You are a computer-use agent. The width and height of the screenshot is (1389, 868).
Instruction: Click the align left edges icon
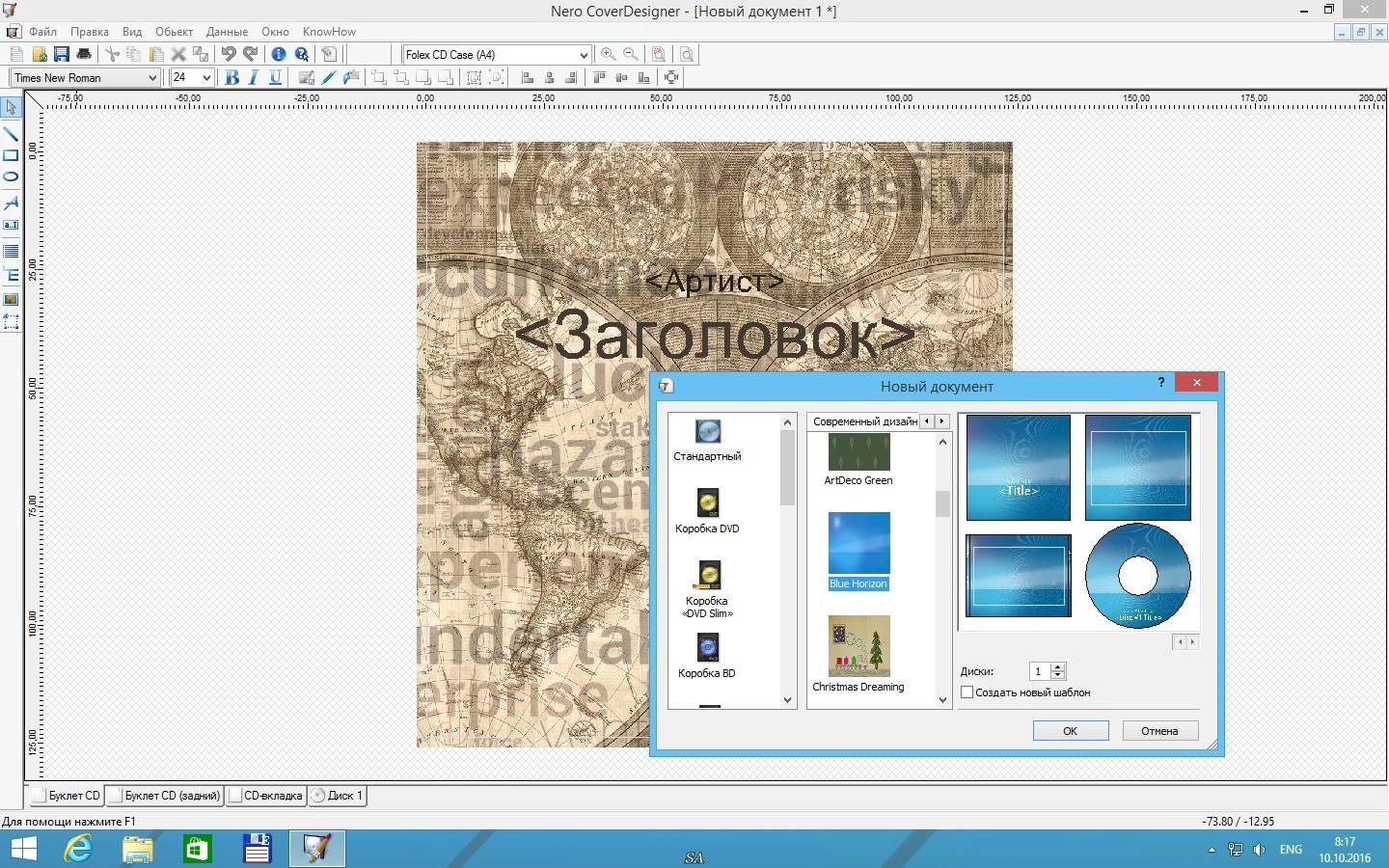coord(528,77)
